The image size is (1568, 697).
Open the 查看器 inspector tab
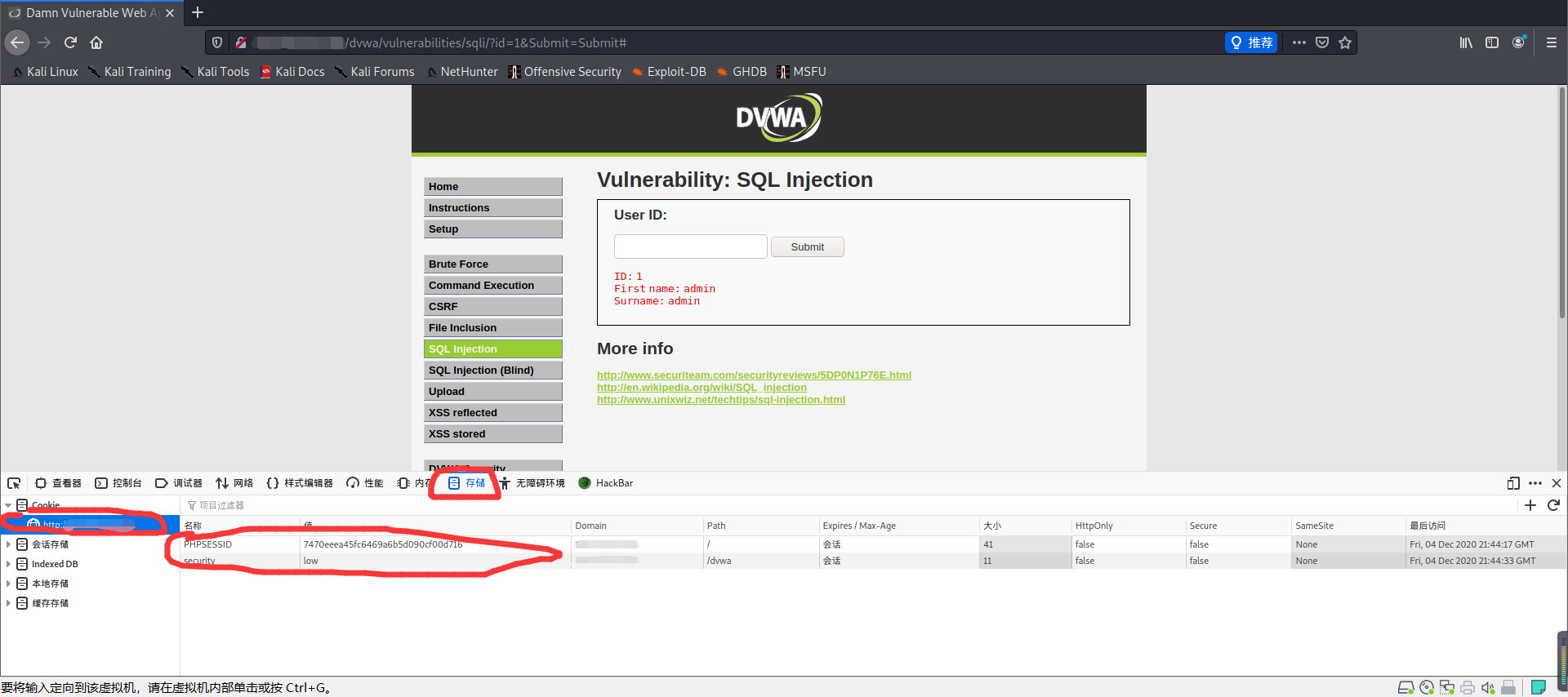pyautogui.click(x=58, y=483)
